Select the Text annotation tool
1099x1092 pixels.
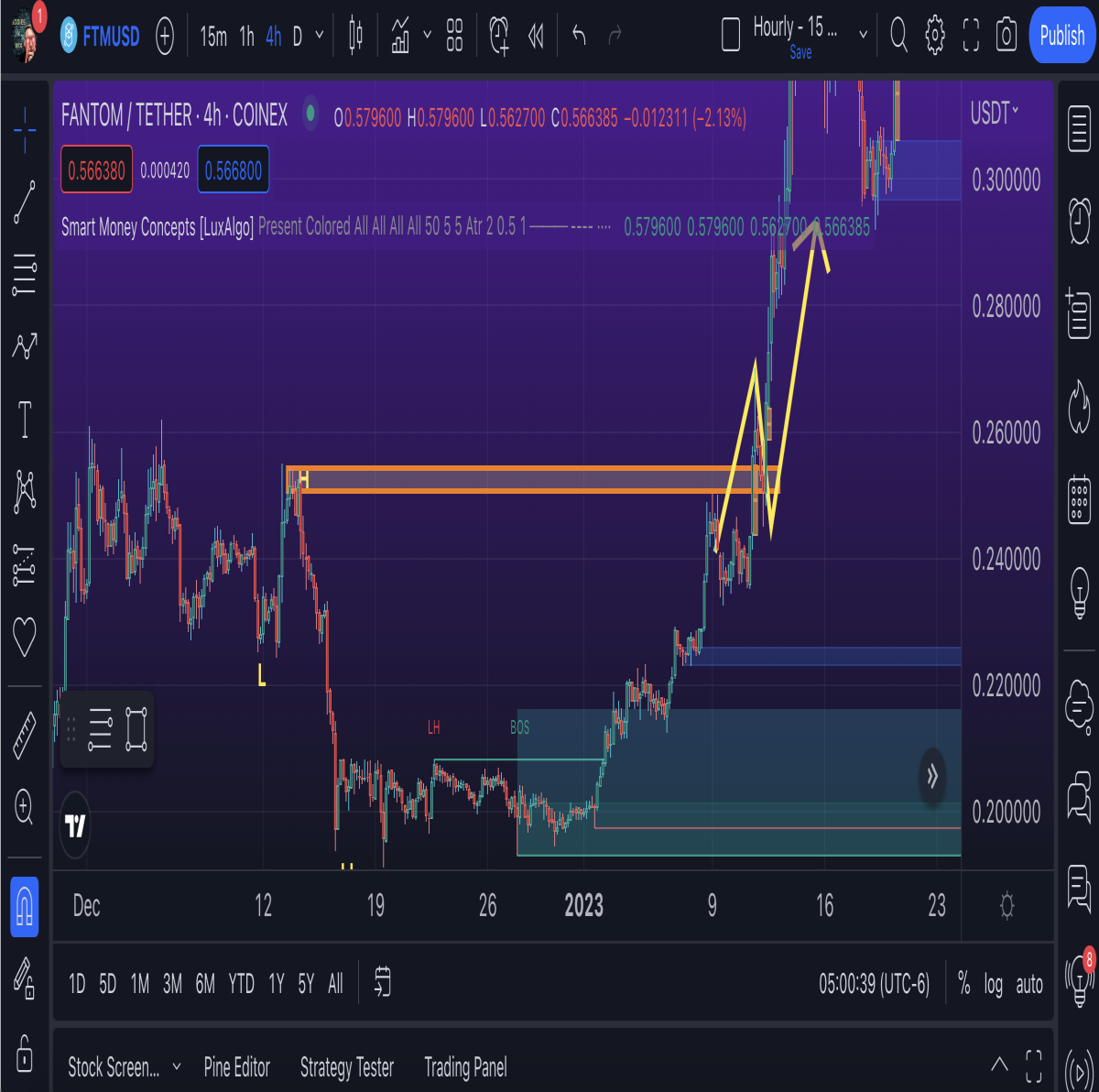point(25,420)
